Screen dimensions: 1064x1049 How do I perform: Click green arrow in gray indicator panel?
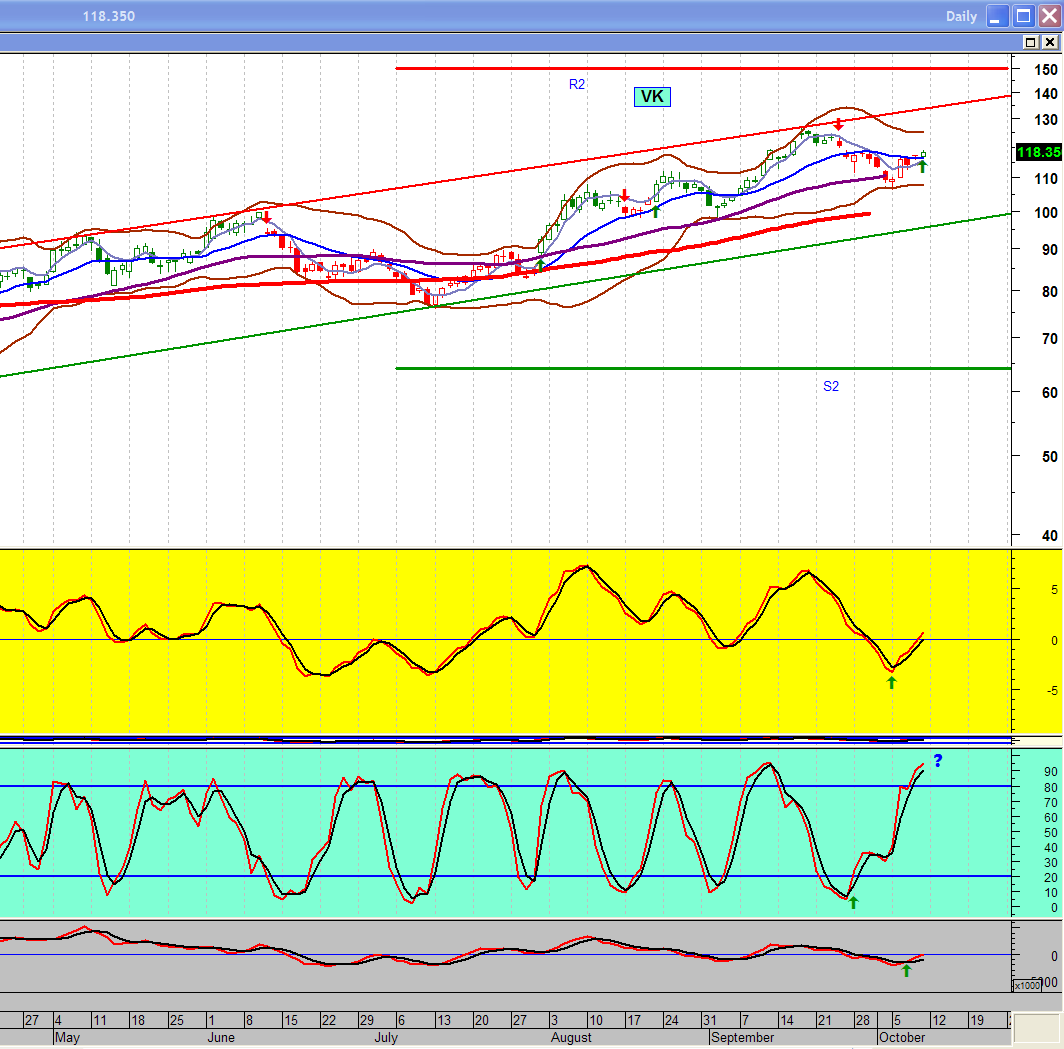tap(907, 971)
